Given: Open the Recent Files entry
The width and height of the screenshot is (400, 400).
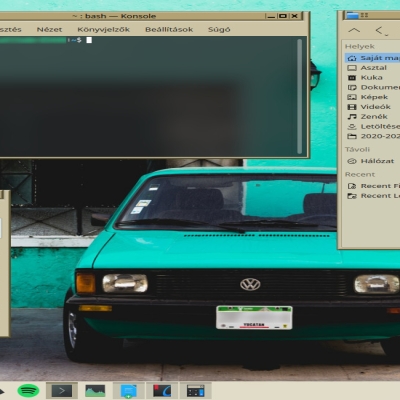Looking at the screenshot, I should point(372,186).
